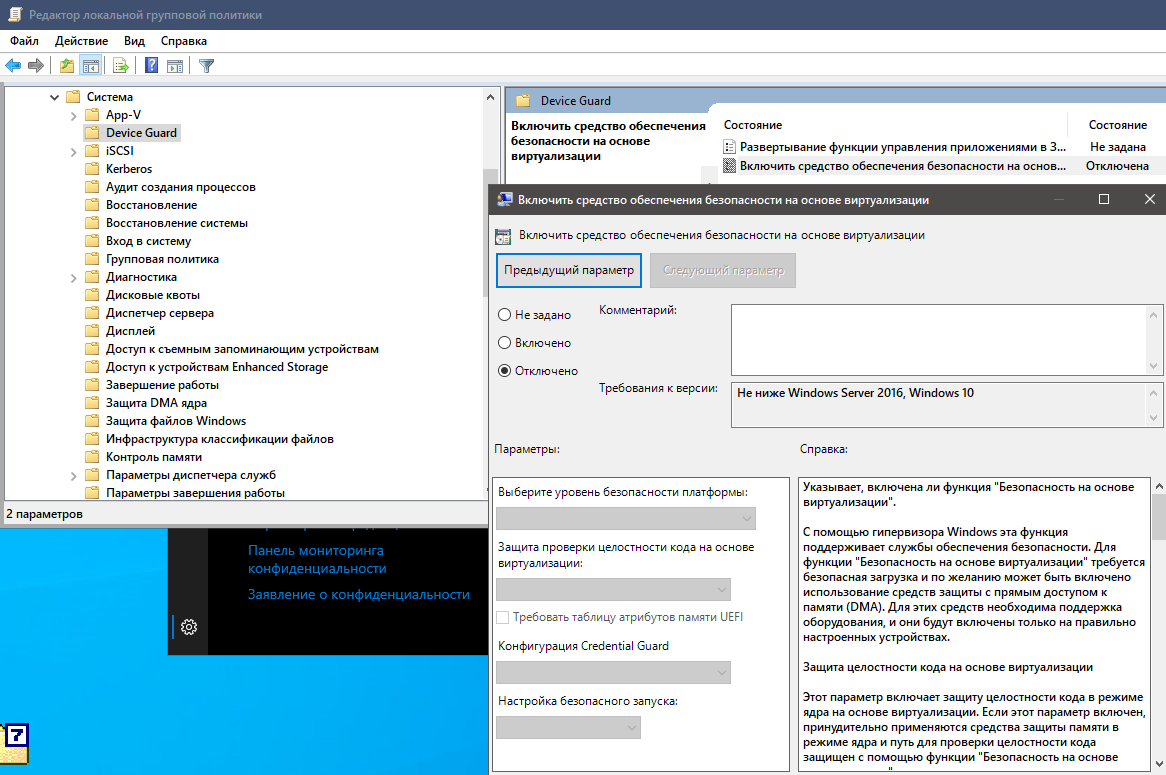Click inside the Комментарий text box
This screenshot has width=1166, height=775.
click(940, 340)
